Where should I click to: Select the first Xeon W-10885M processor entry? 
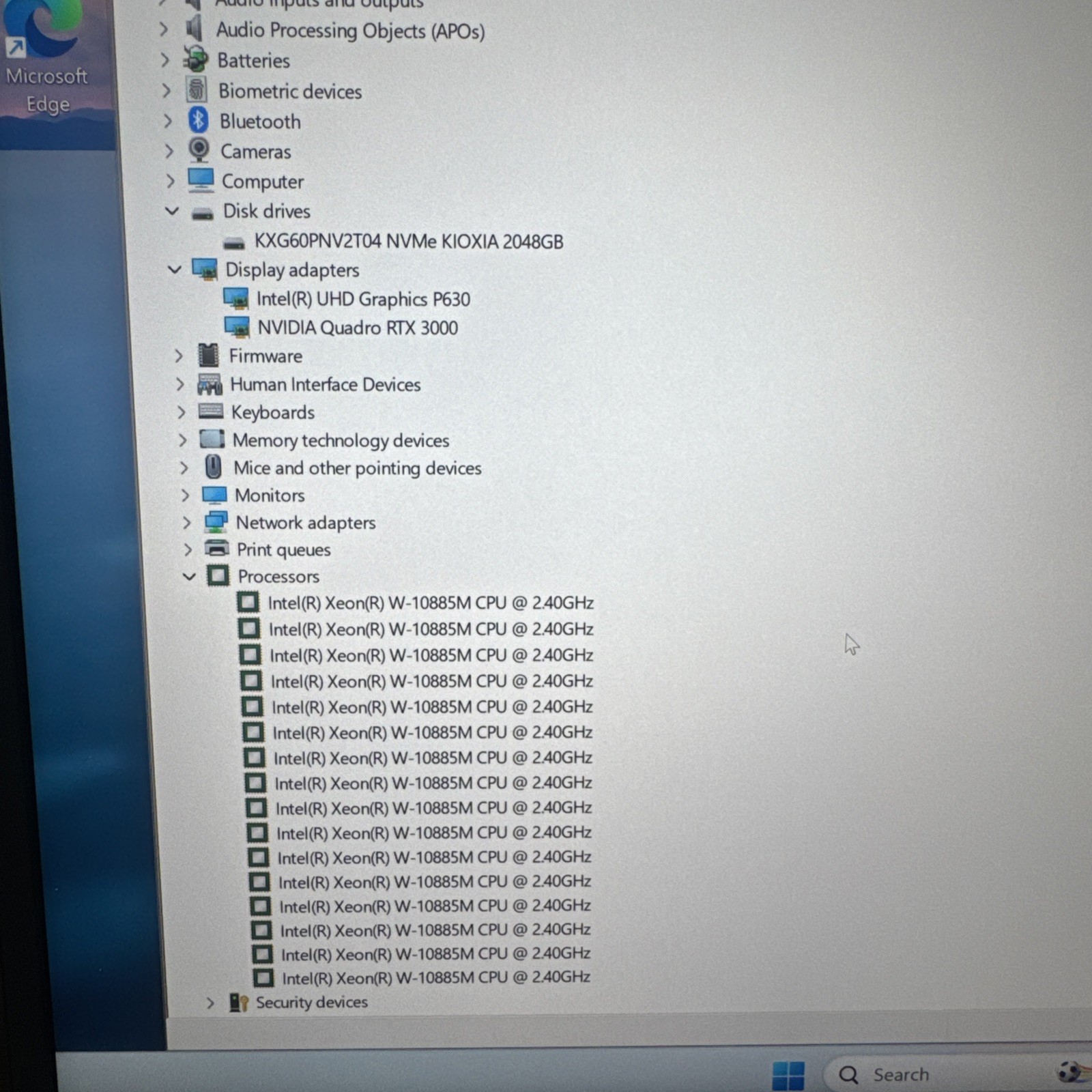click(431, 603)
